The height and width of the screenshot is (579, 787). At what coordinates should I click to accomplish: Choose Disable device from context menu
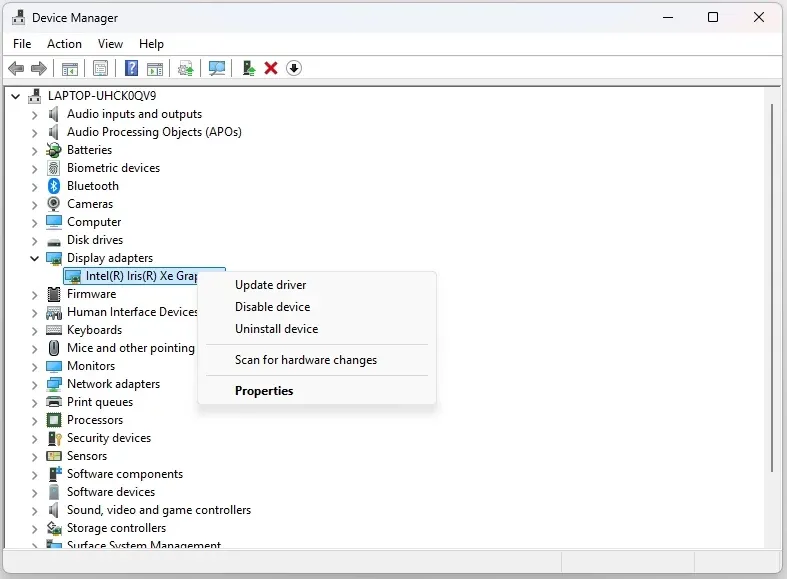tap(273, 307)
